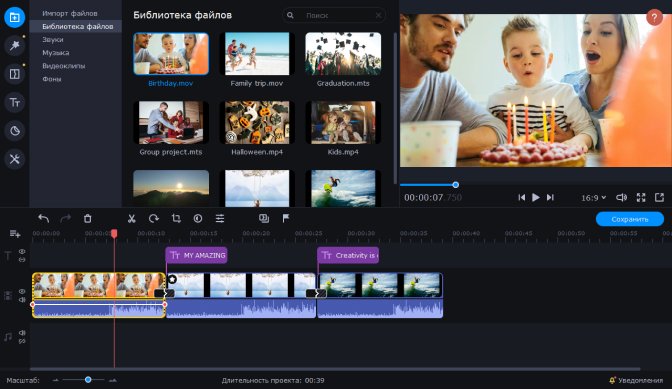This screenshot has height=389, width=672.
Task: Undo the last action
Action: pos(43,218)
